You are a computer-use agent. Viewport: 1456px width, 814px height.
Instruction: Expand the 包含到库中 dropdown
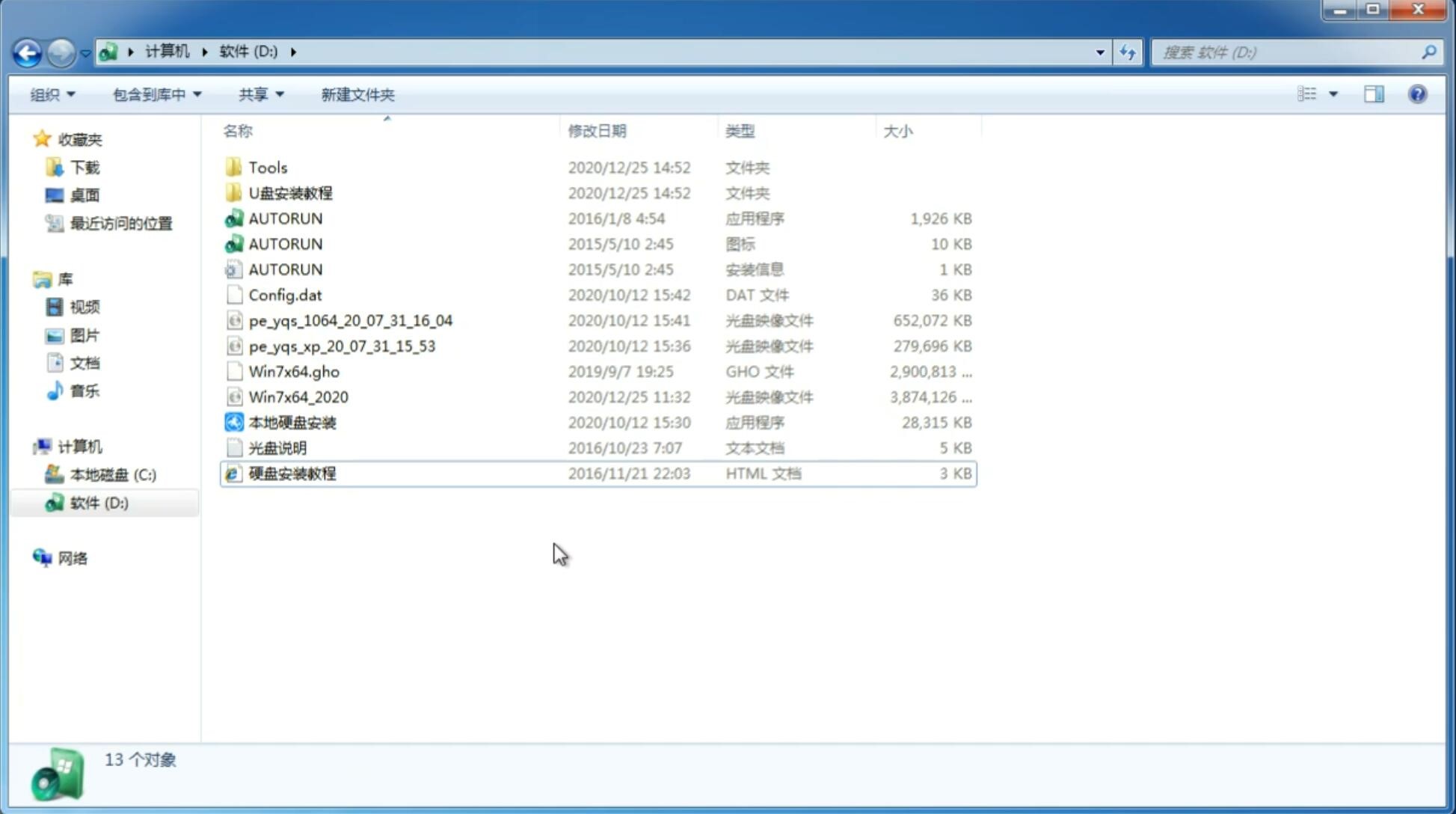point(155,94)
